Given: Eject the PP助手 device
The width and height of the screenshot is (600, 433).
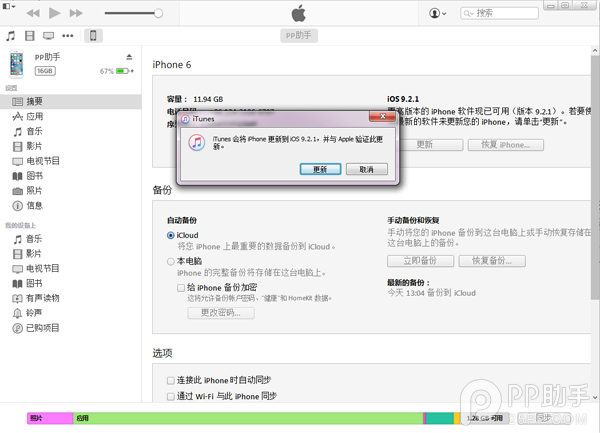Looking at the screenshot, I should click(x=129, y=57).
